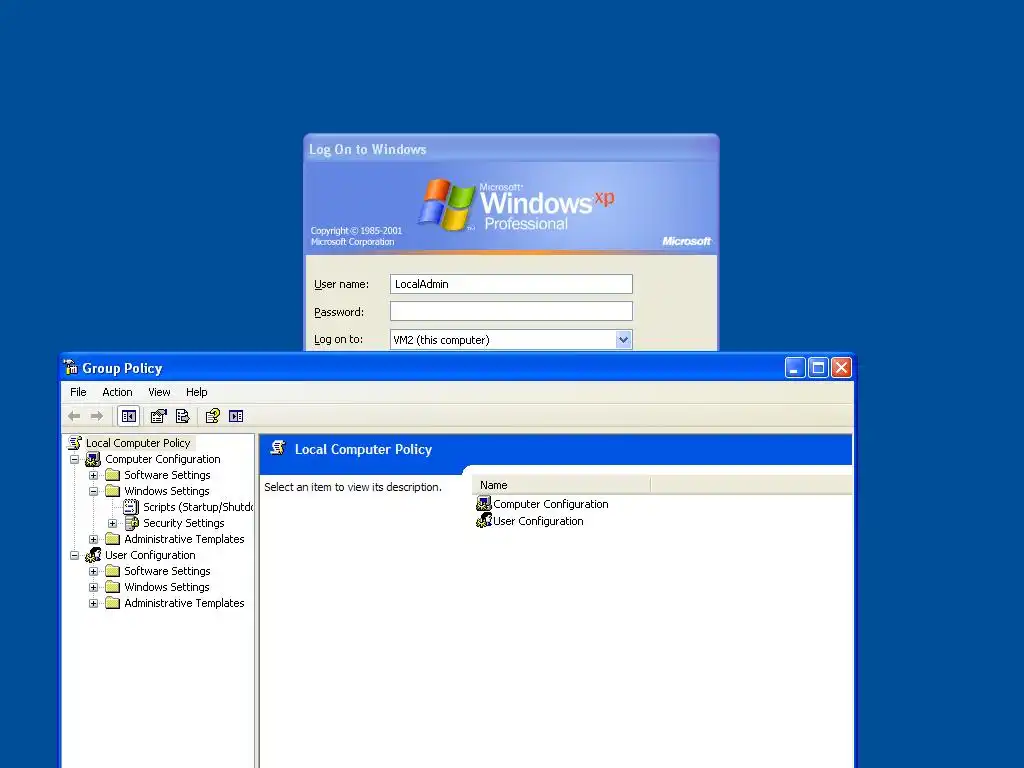Click Software Settings folder icon under Computer Configuration

(113, 475)
